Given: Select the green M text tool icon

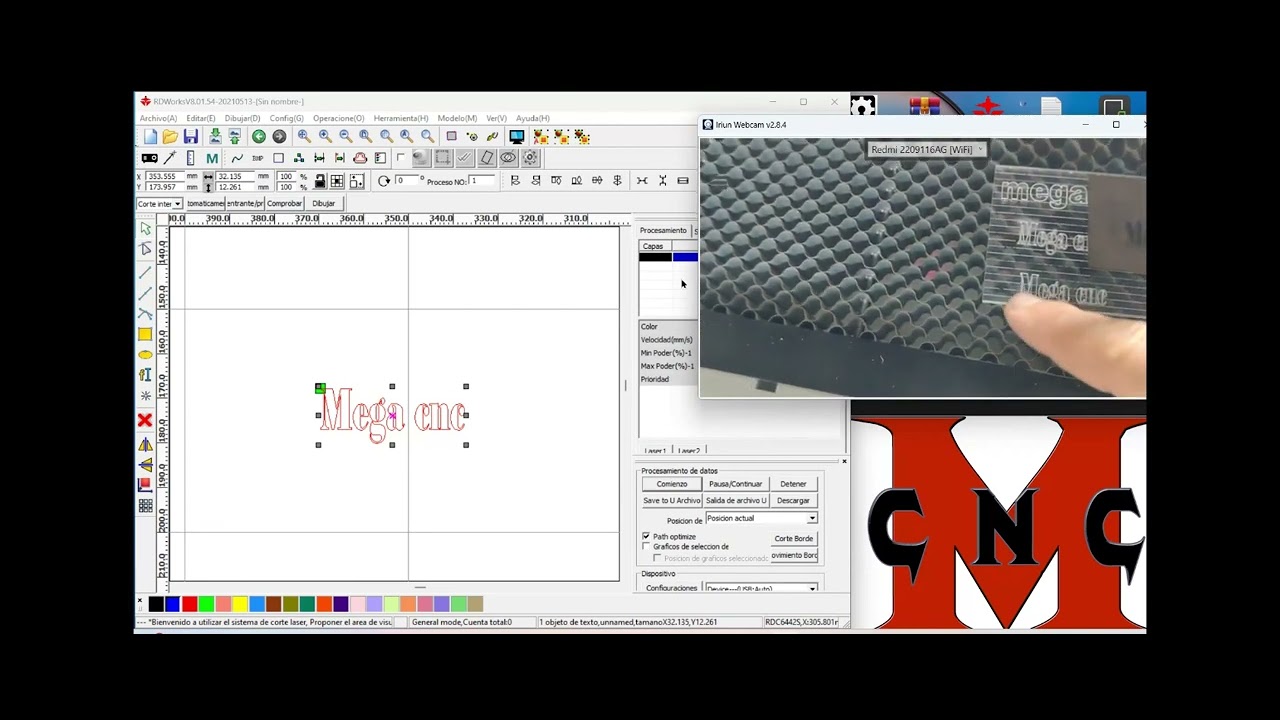Looking at the screenshot, I should [x=212, y=158].
